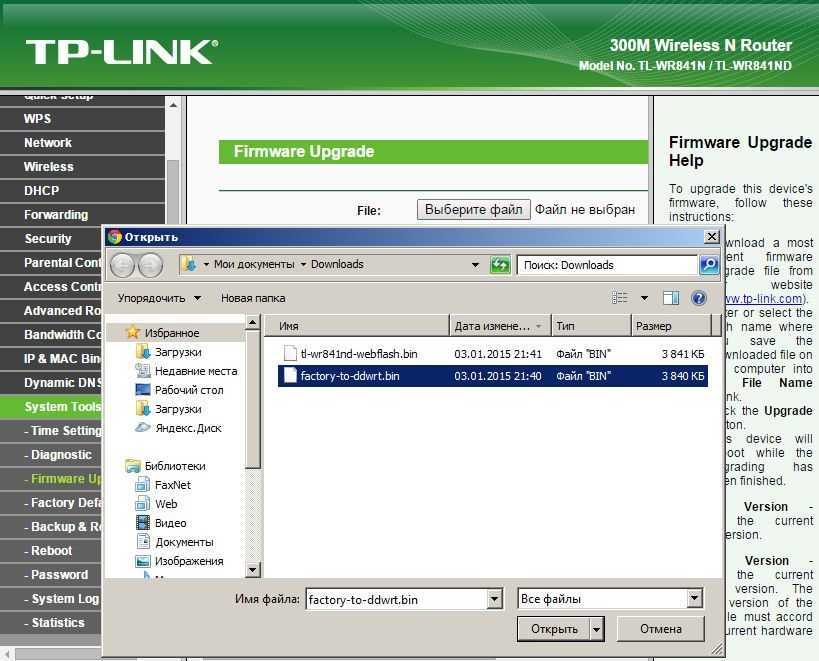Select Рабочий стол in the favorites list
The height and width of the screenshot is (661, 819).
click(189, 390)
